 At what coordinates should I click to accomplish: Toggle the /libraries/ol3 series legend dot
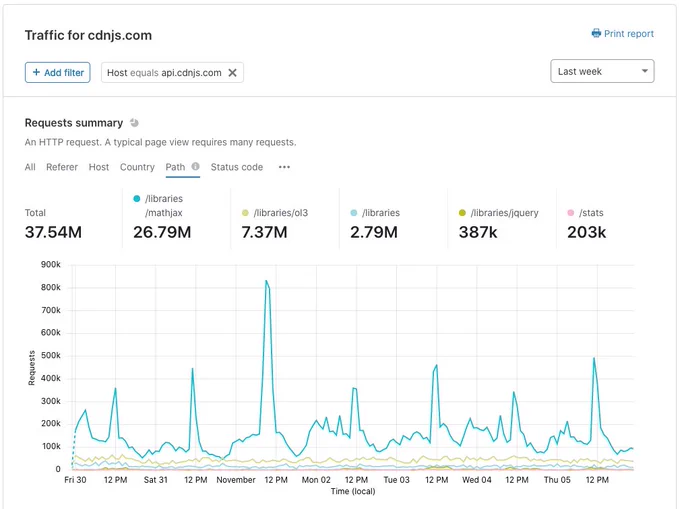tap(245, 213)
